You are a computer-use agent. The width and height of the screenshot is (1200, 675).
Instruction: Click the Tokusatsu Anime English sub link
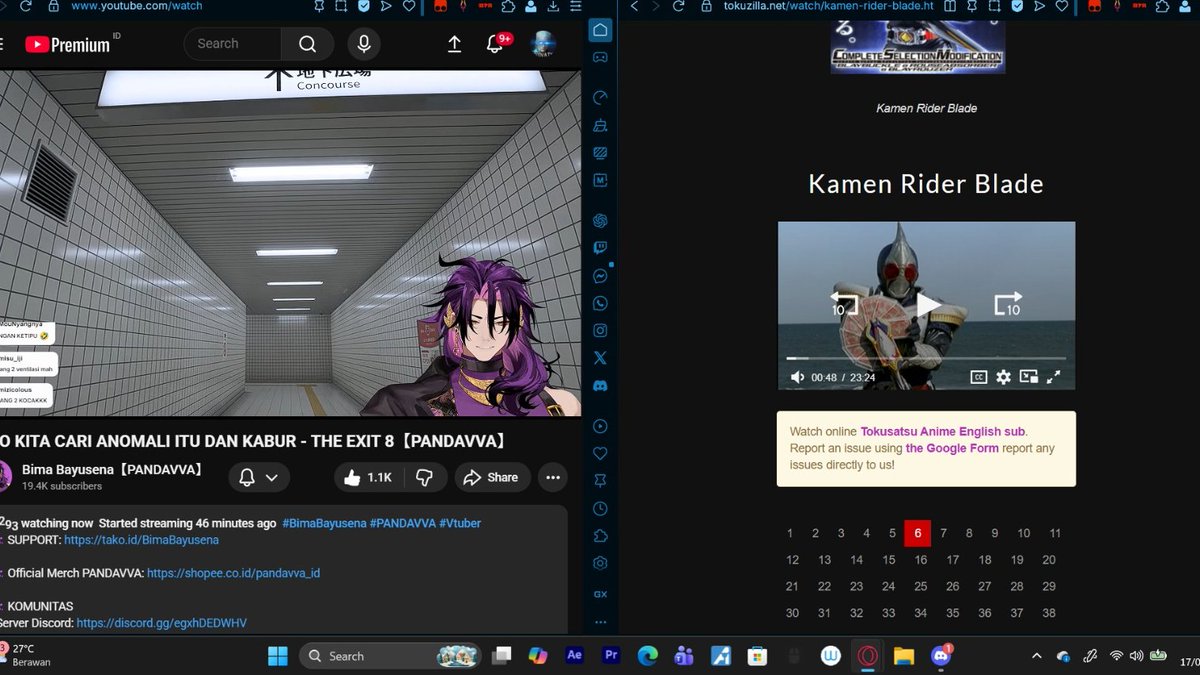[943, 432]
